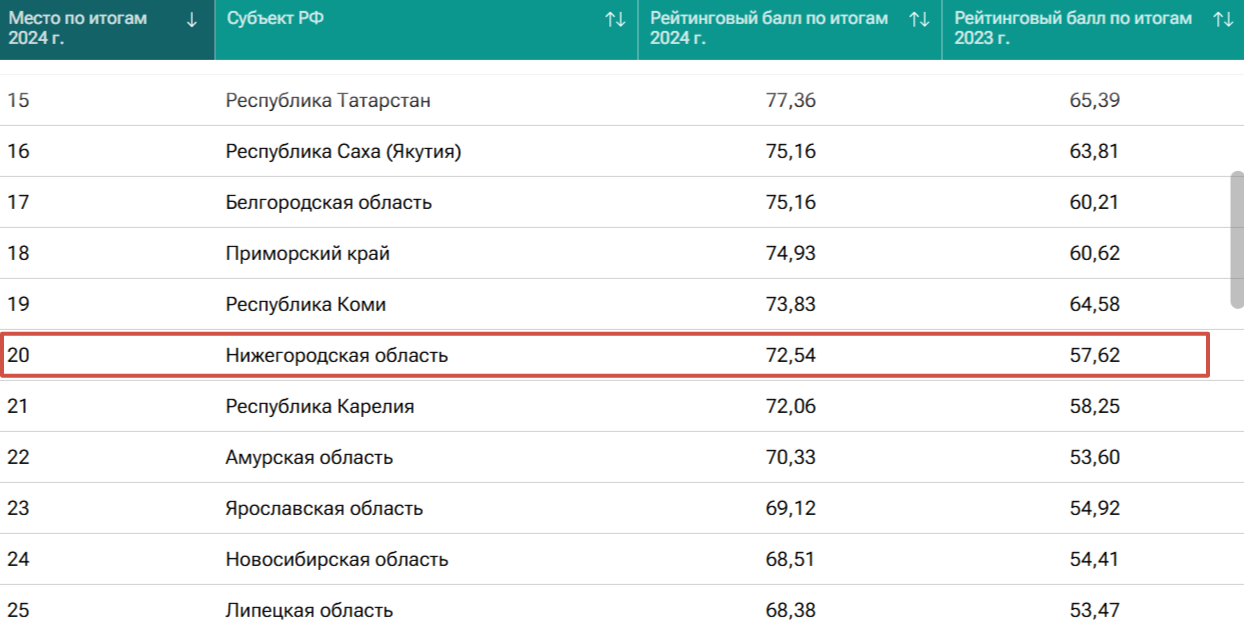Choose the Новосибирская область row name

pos(336,560)
